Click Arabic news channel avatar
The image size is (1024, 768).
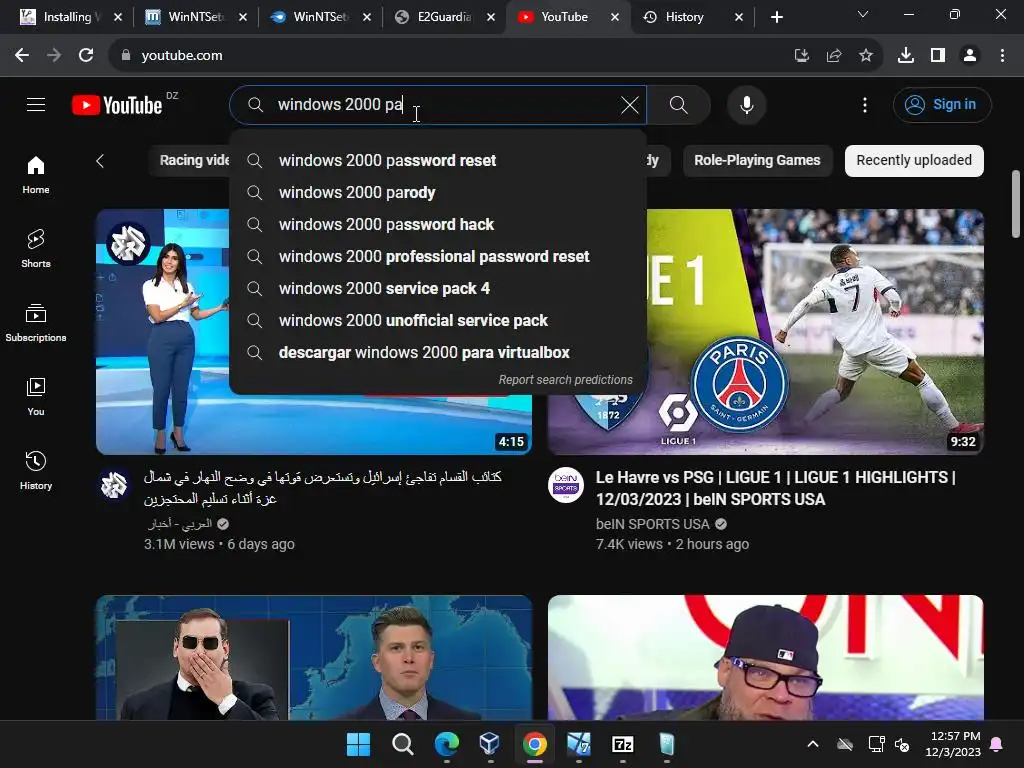pyautogui.click(x=114, y=485)
